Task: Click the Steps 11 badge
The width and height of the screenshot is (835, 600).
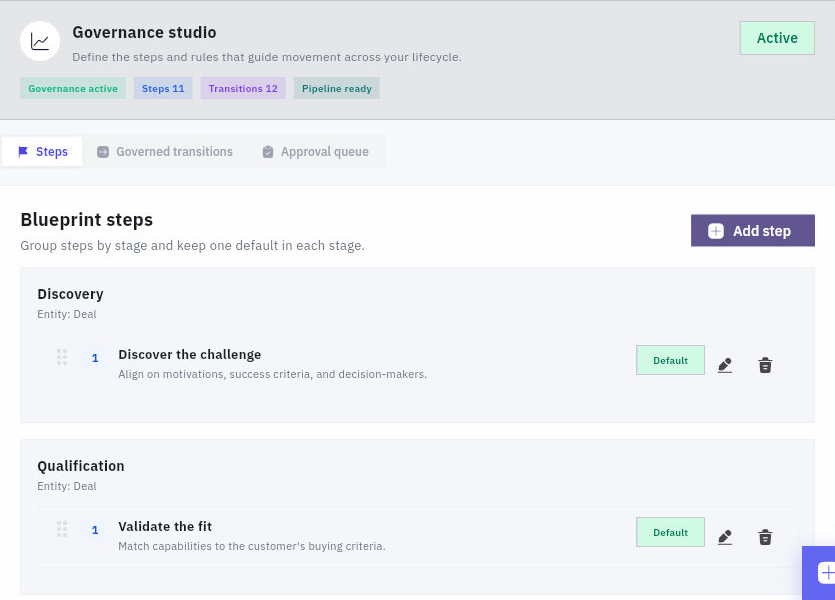Action: point(163,88)
